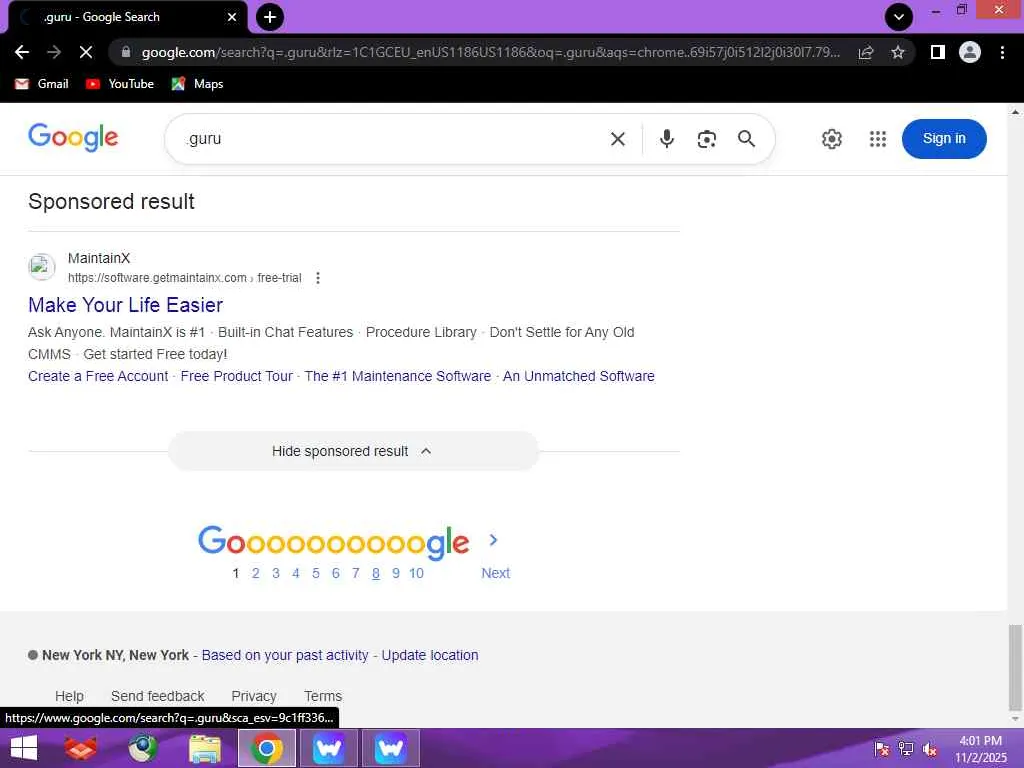Open the Windows Start menu
This screenshot has width=1024, height=768.
click(24, 748)
